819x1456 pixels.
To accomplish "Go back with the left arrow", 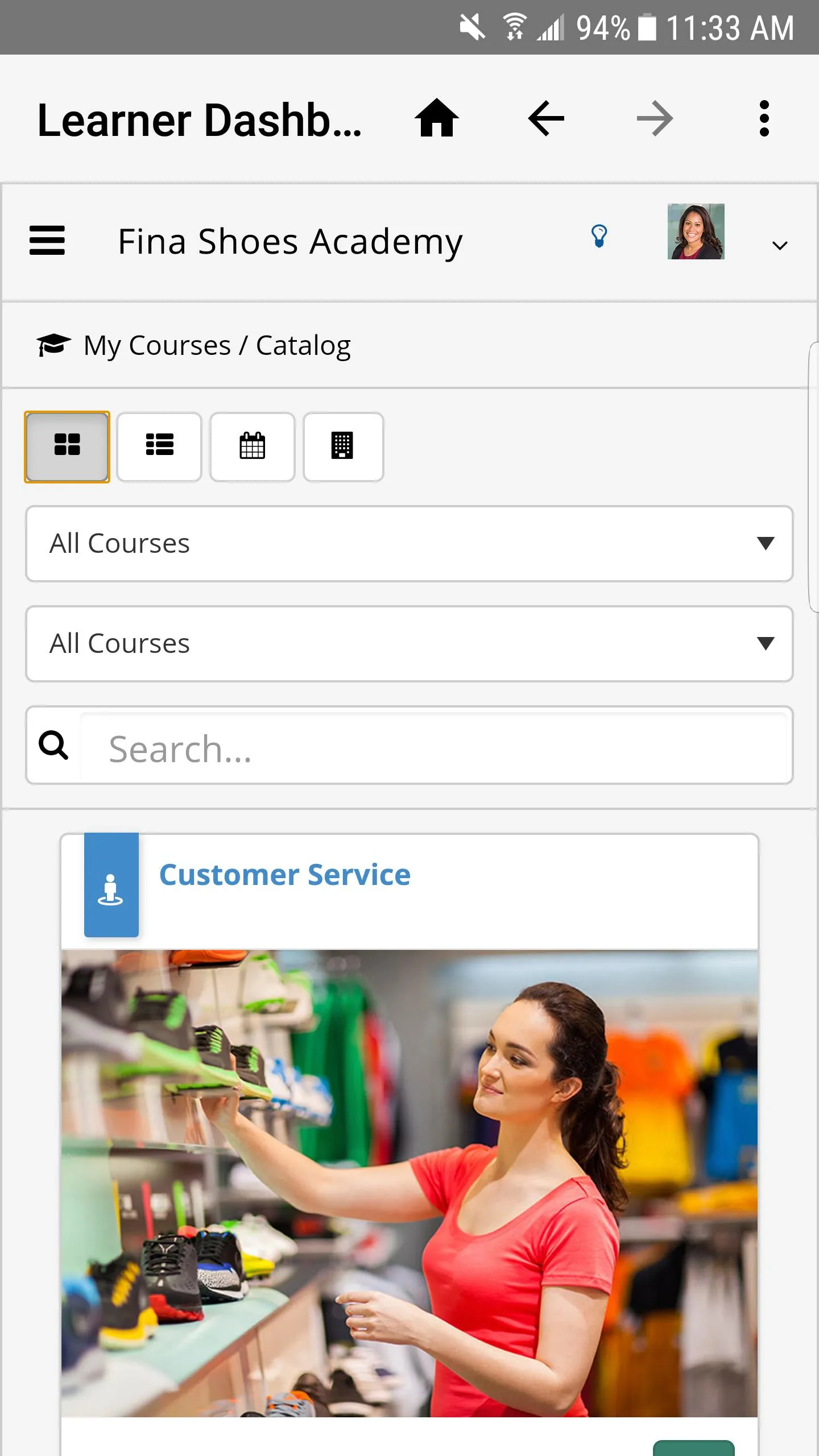I will pos(546,118).
